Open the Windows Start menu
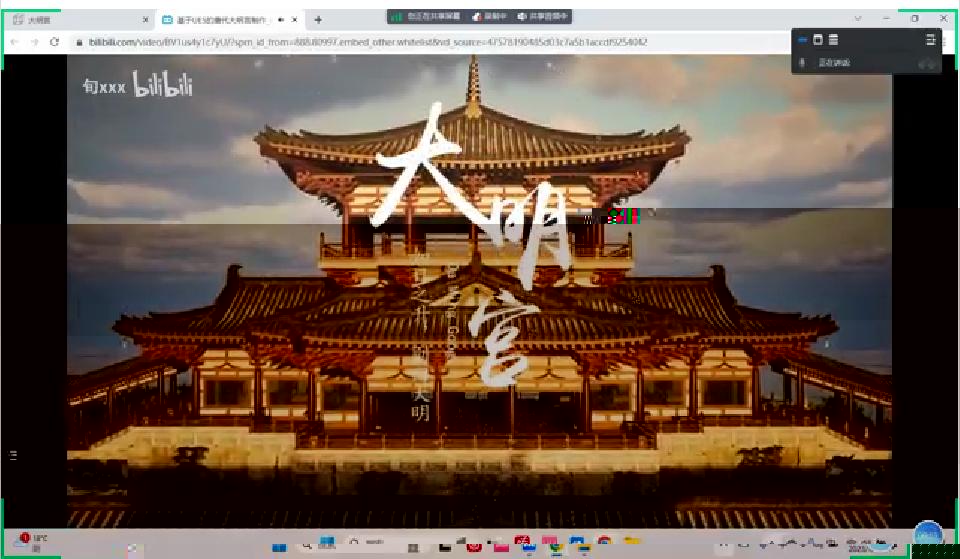 click(x=279, y=547)
